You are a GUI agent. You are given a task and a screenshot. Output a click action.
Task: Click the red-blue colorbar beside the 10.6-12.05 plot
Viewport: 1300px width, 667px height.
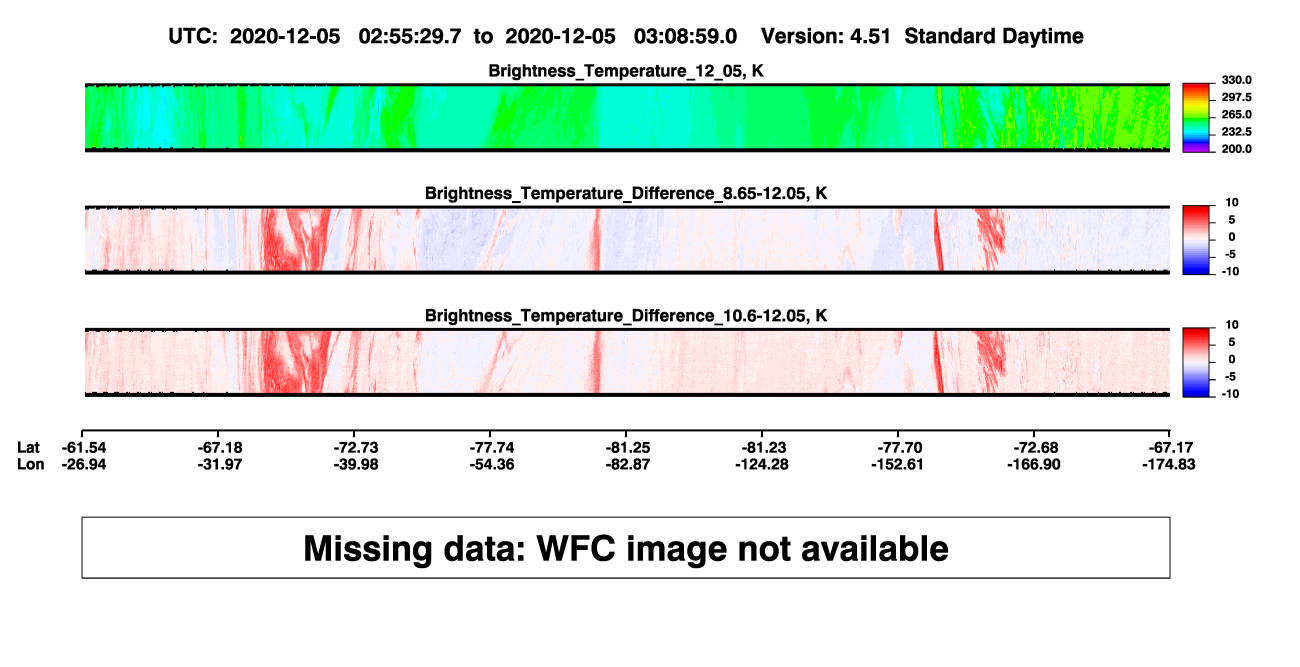[x=1197, y=363]
